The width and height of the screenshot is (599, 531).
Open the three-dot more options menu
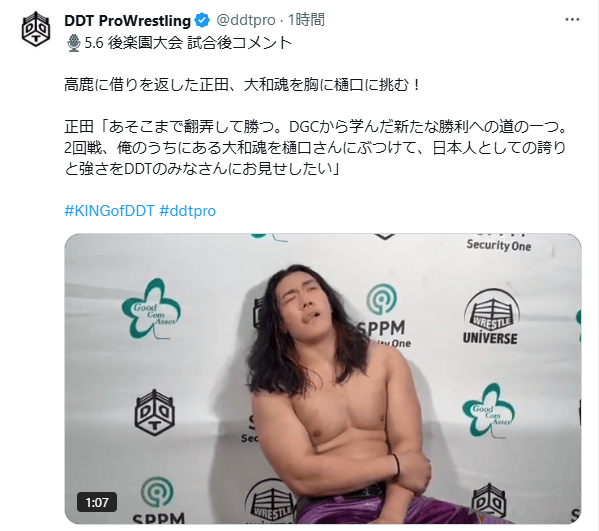click(x=572, y=20)
